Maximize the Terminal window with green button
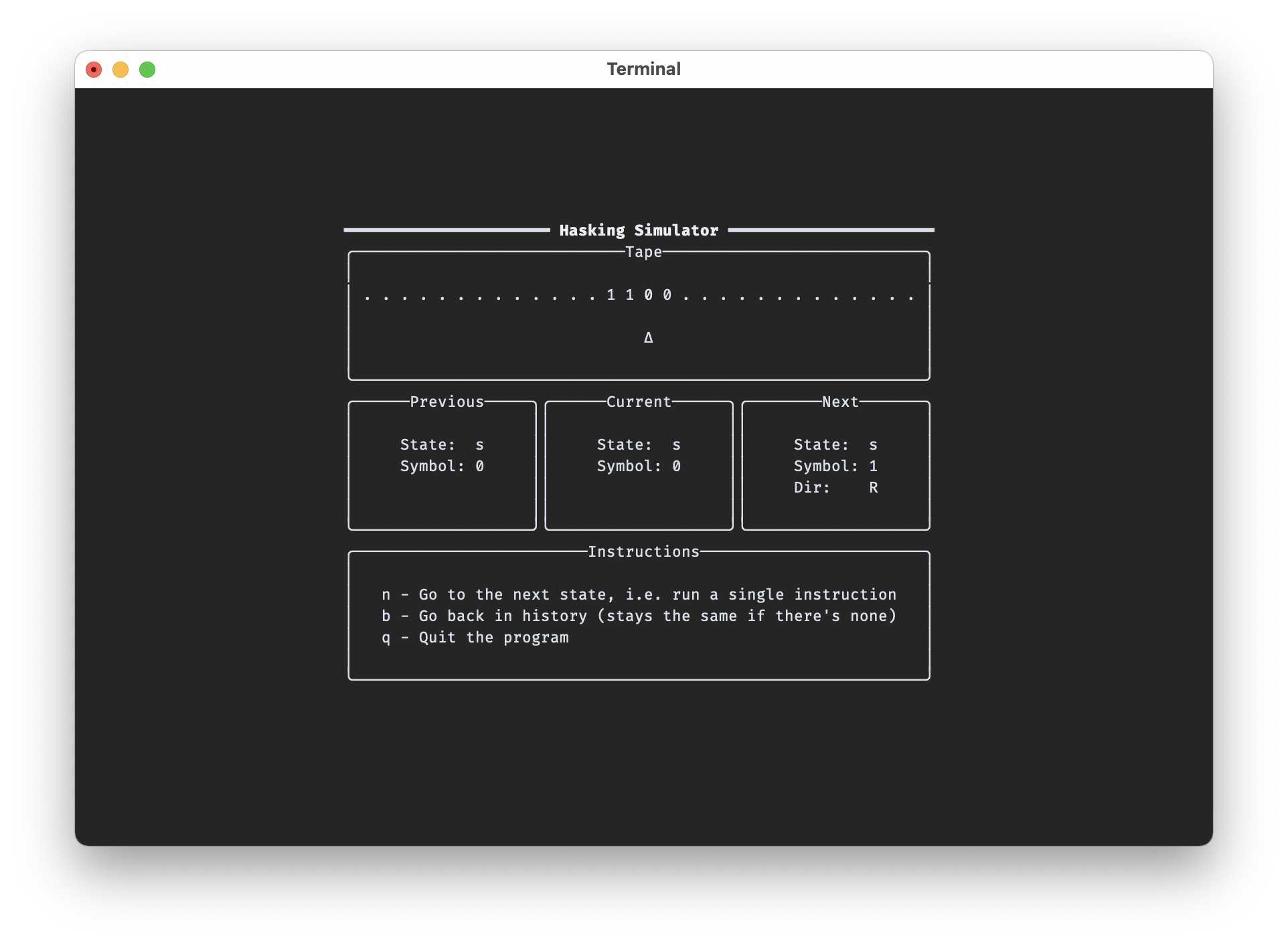Screen dimensions: 1288x945 click(147, 70)
